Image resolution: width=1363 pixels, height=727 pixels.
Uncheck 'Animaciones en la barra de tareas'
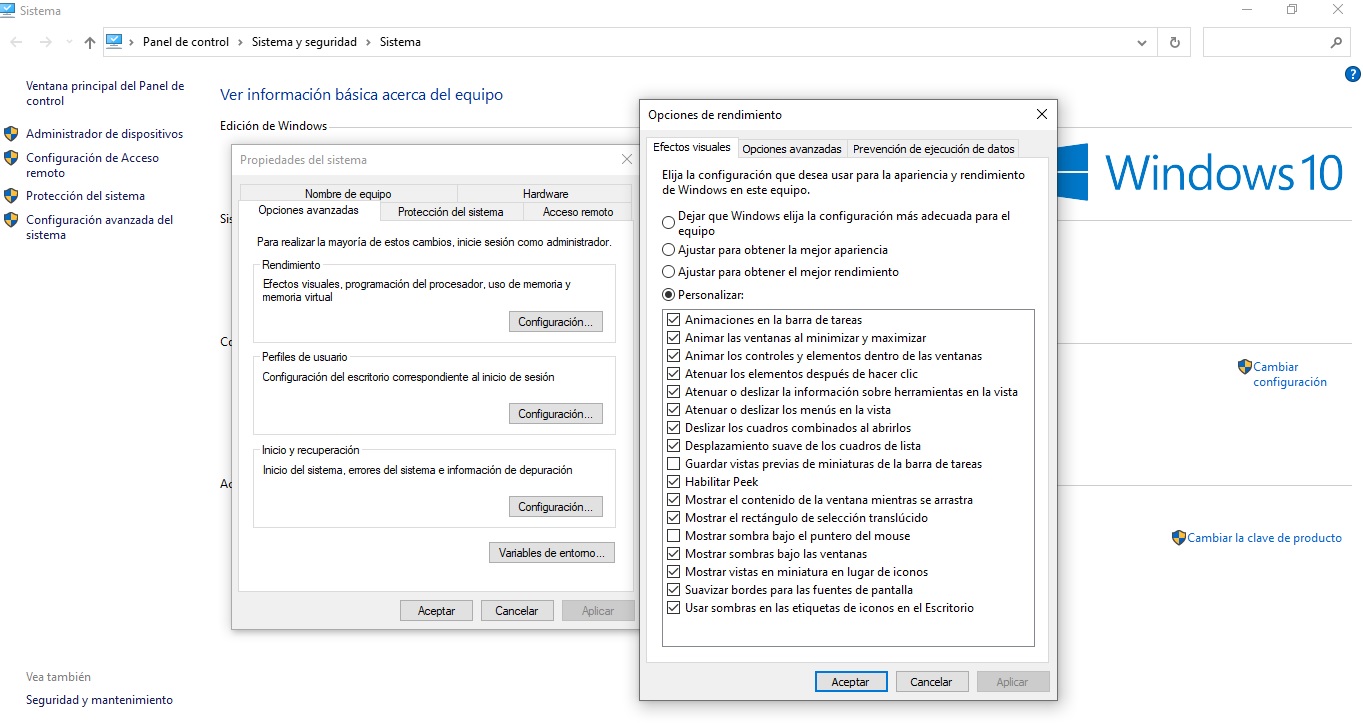click(673, 320)
